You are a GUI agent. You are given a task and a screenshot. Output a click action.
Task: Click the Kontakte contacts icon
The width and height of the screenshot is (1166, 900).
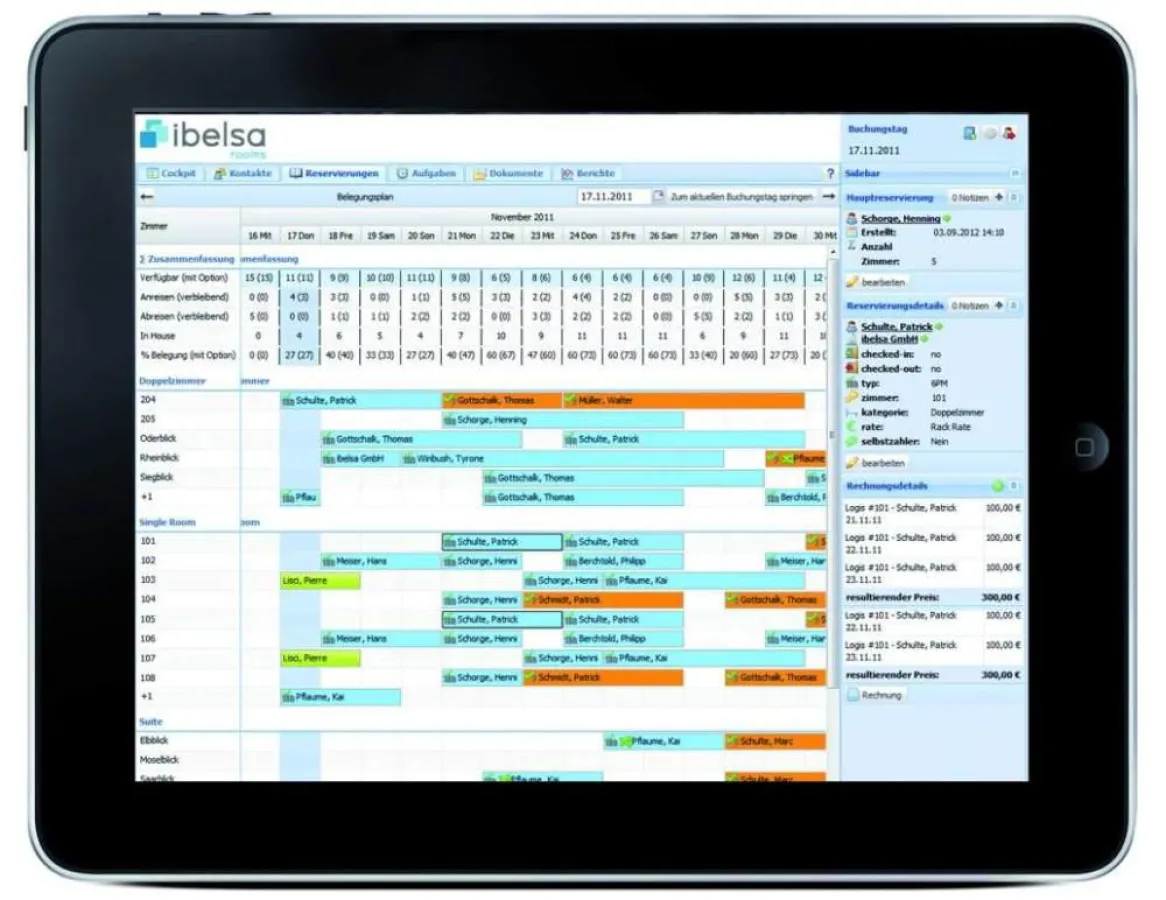(218, 172)
